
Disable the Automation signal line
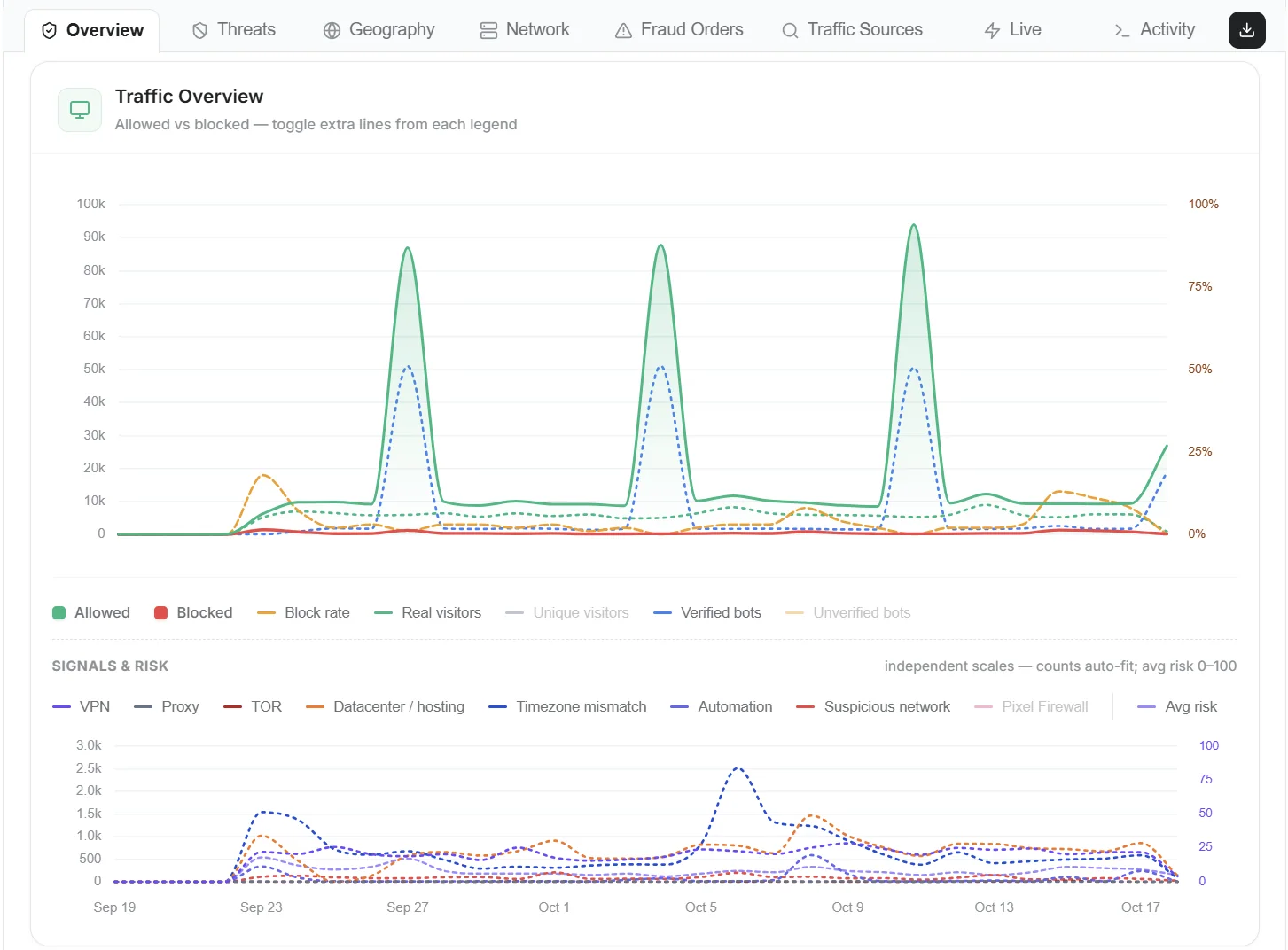(722, 706)
